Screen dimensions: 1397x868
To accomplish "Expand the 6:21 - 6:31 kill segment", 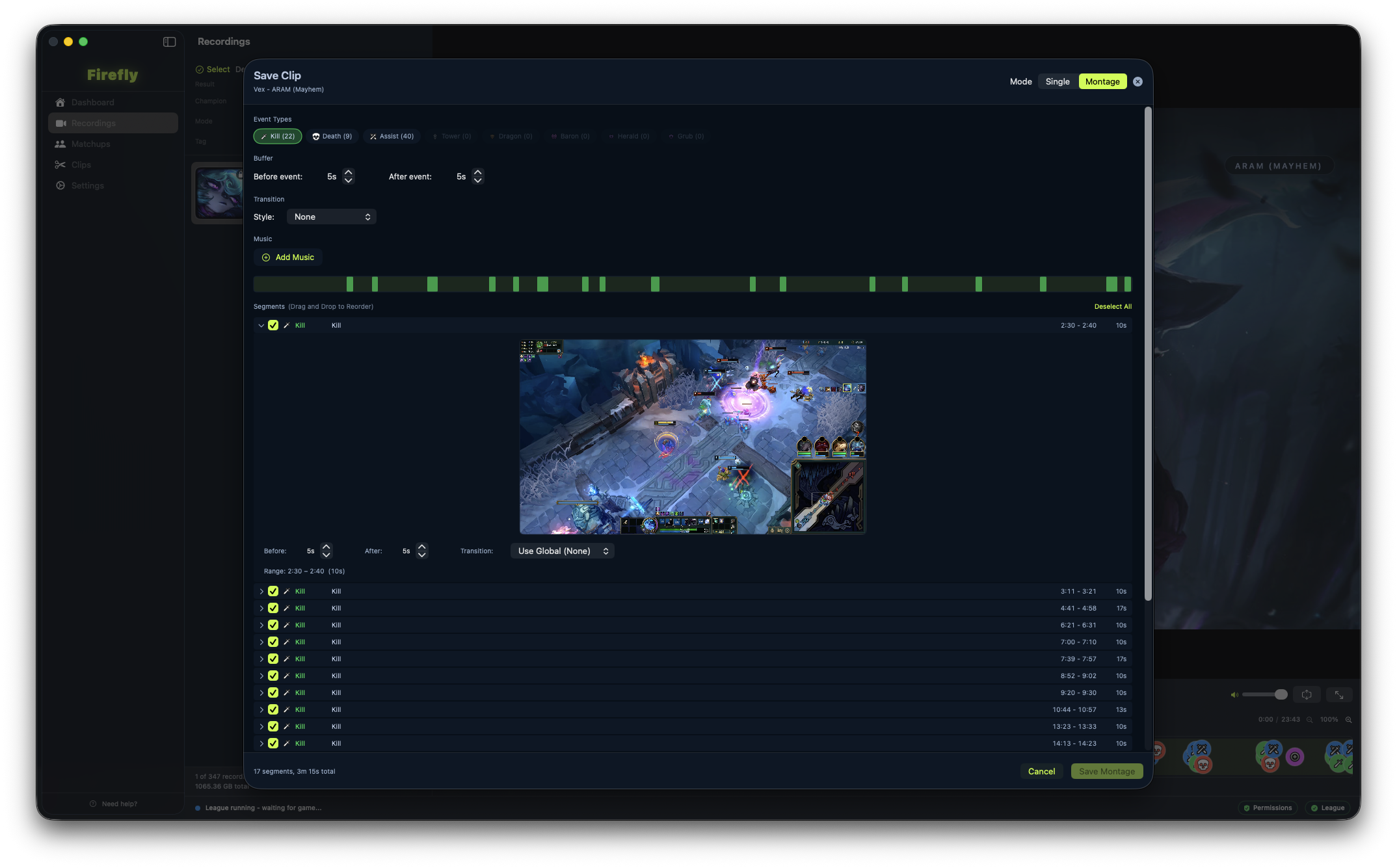I will [261, 625].
